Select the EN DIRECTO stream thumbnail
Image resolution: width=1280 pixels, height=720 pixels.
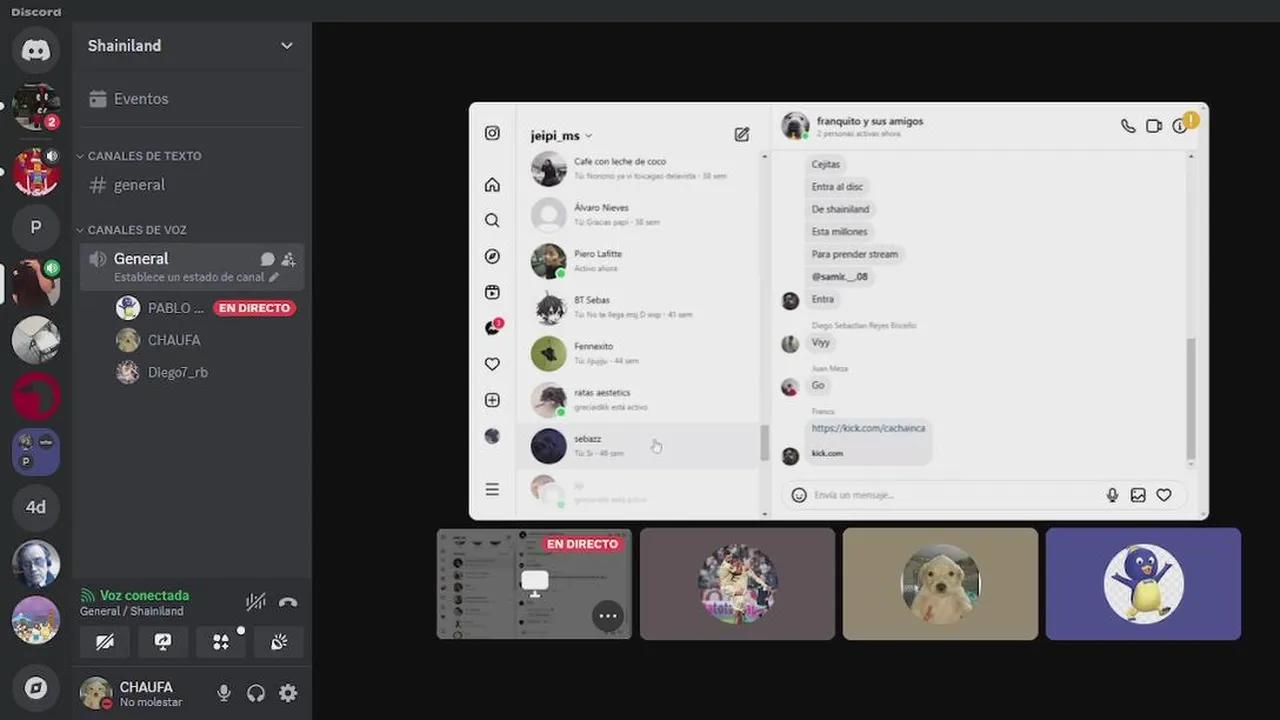(534, 584)
